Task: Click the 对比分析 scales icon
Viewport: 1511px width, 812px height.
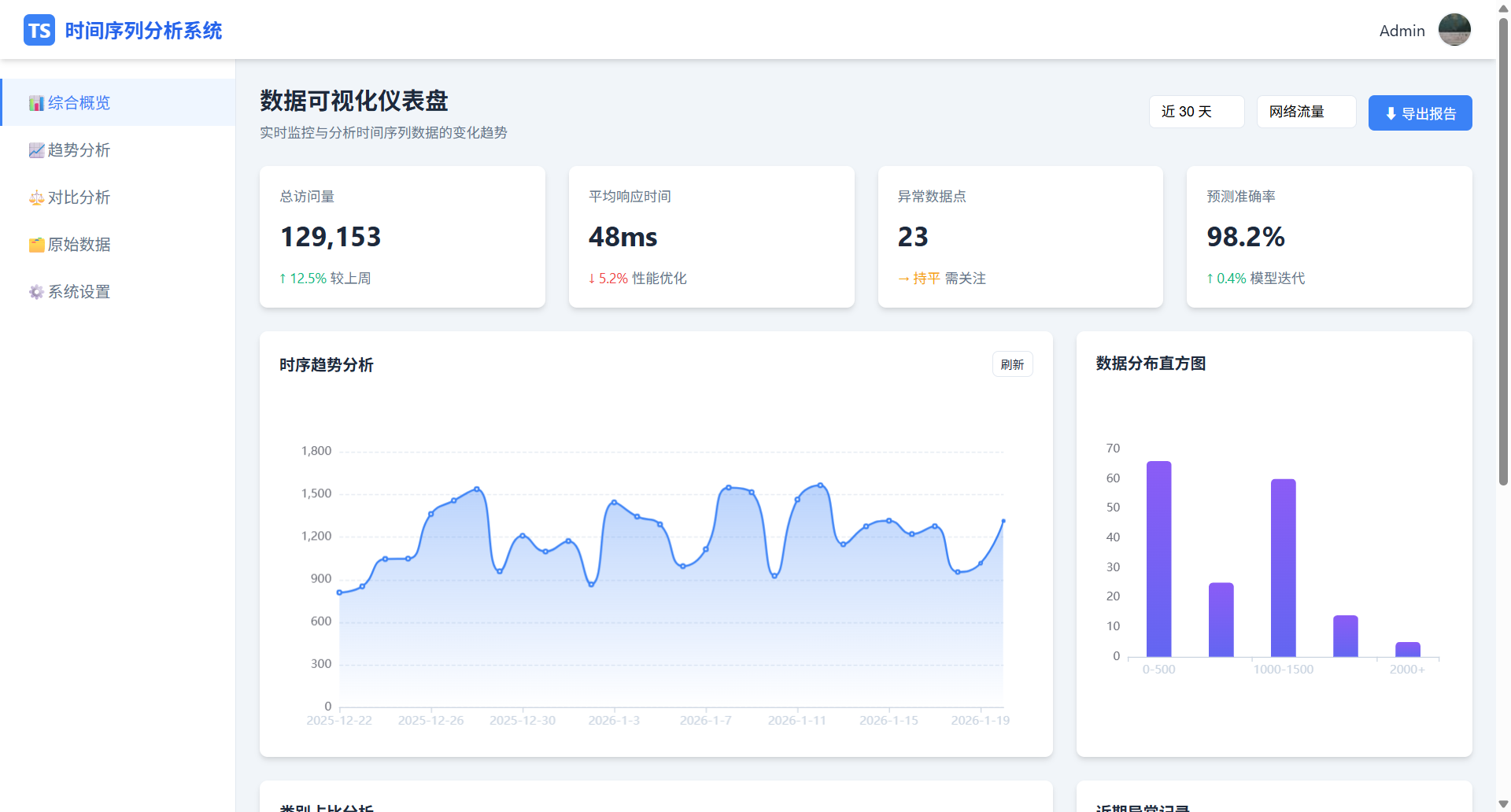Action: tap(36, 197)
